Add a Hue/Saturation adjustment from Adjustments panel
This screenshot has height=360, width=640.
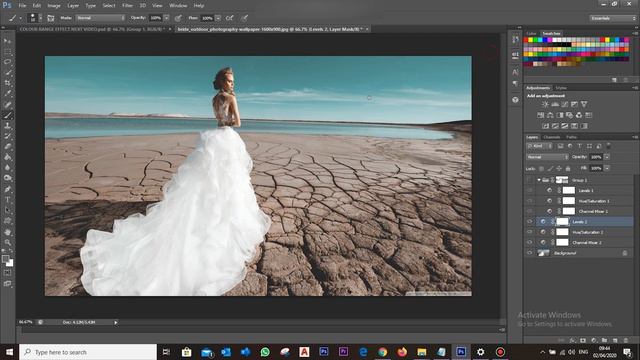pyautogui.click(x=540, y=115)
